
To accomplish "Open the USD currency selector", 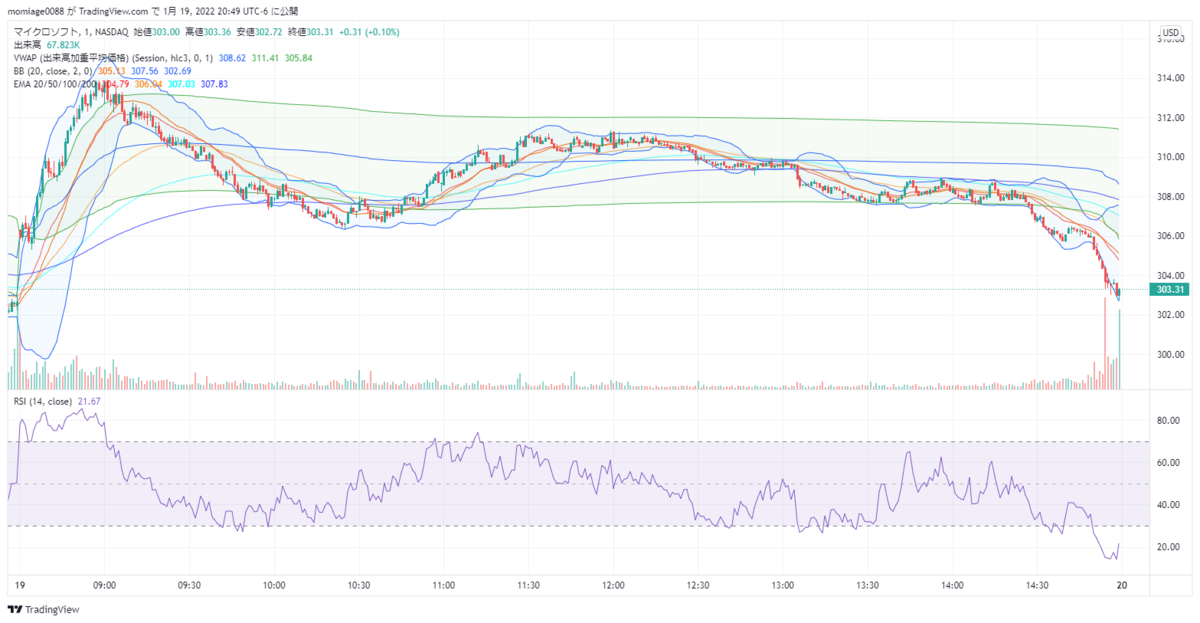I will [x=1171, y=32].
